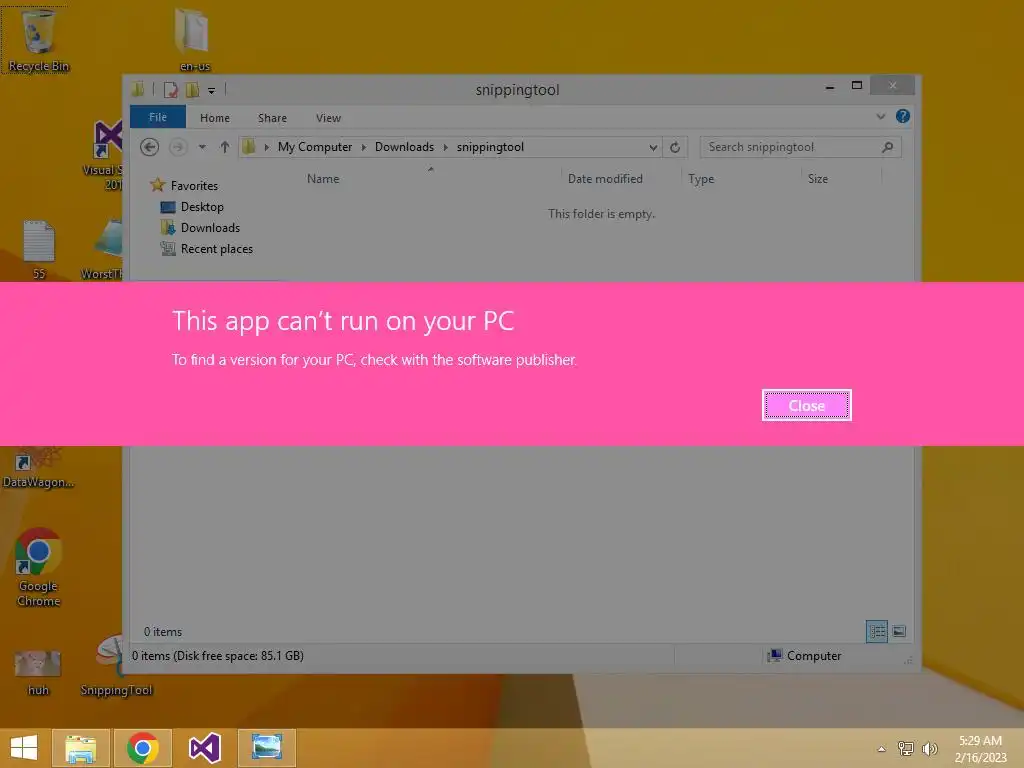The height and width of the screenshot is (768, 1024).
Task: Open the Visual Studio desktop shortcut
Action: (x=106, y=155)
